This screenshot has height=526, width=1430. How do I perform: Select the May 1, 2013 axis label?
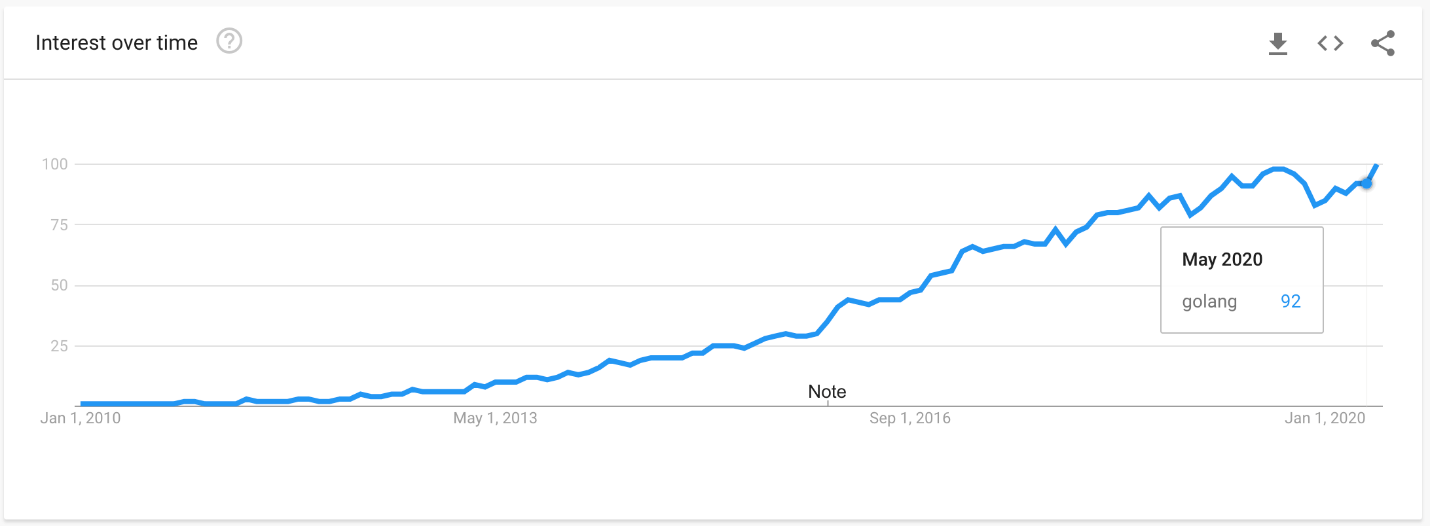click(495, 418)
